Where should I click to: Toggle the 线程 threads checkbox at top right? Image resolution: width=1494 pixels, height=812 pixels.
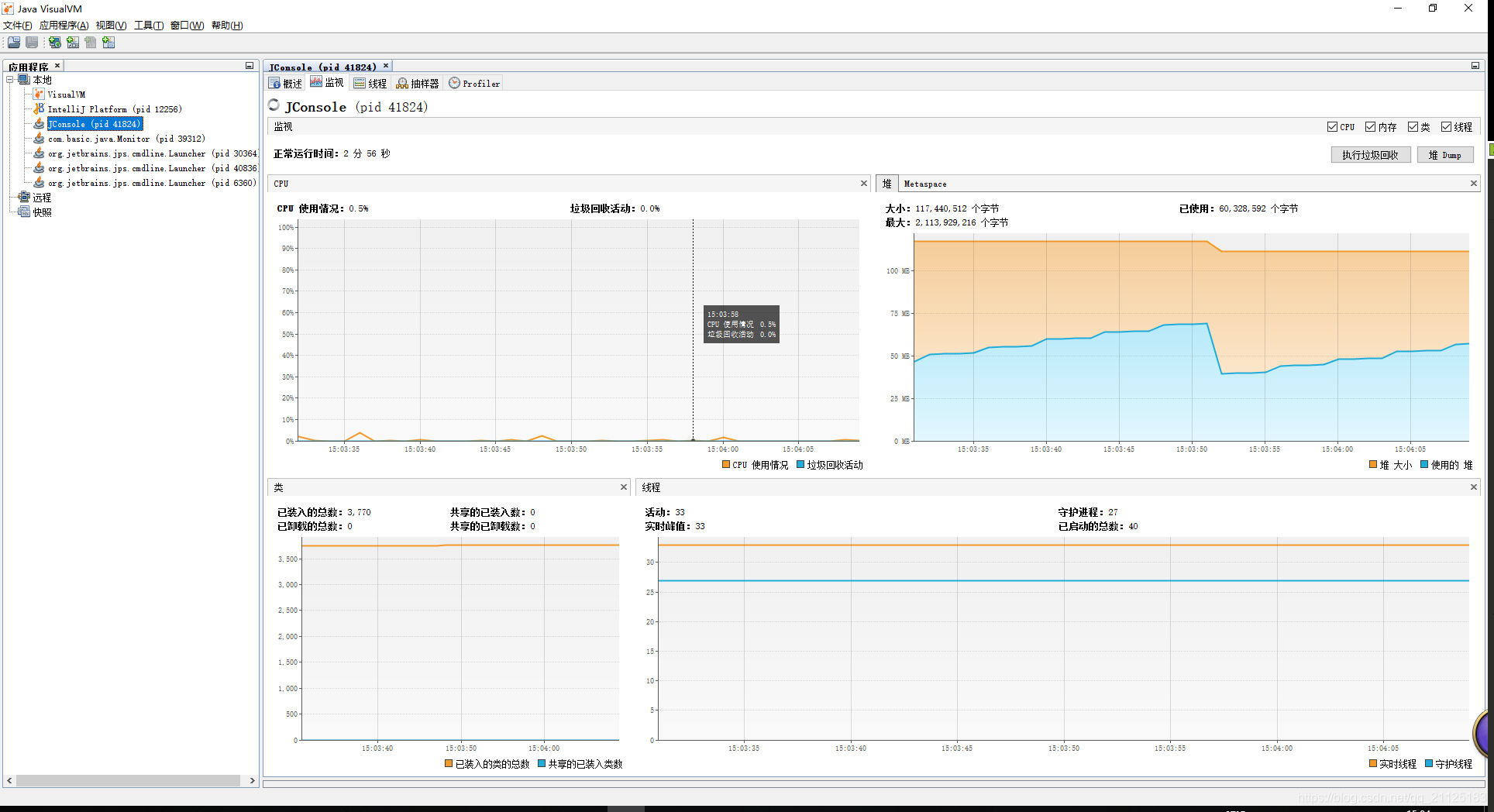[1446, 127]
